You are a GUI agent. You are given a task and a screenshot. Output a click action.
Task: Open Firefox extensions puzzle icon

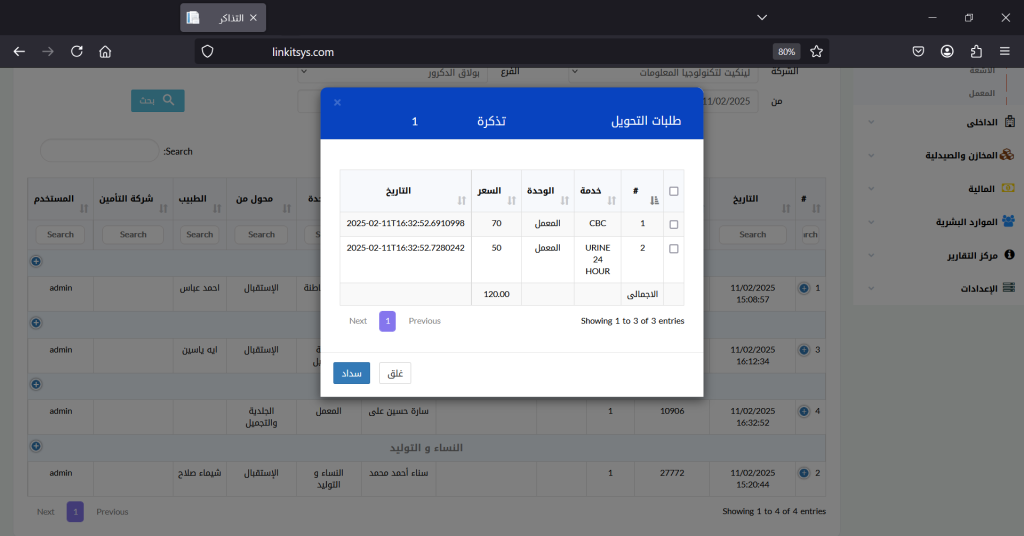977,51
